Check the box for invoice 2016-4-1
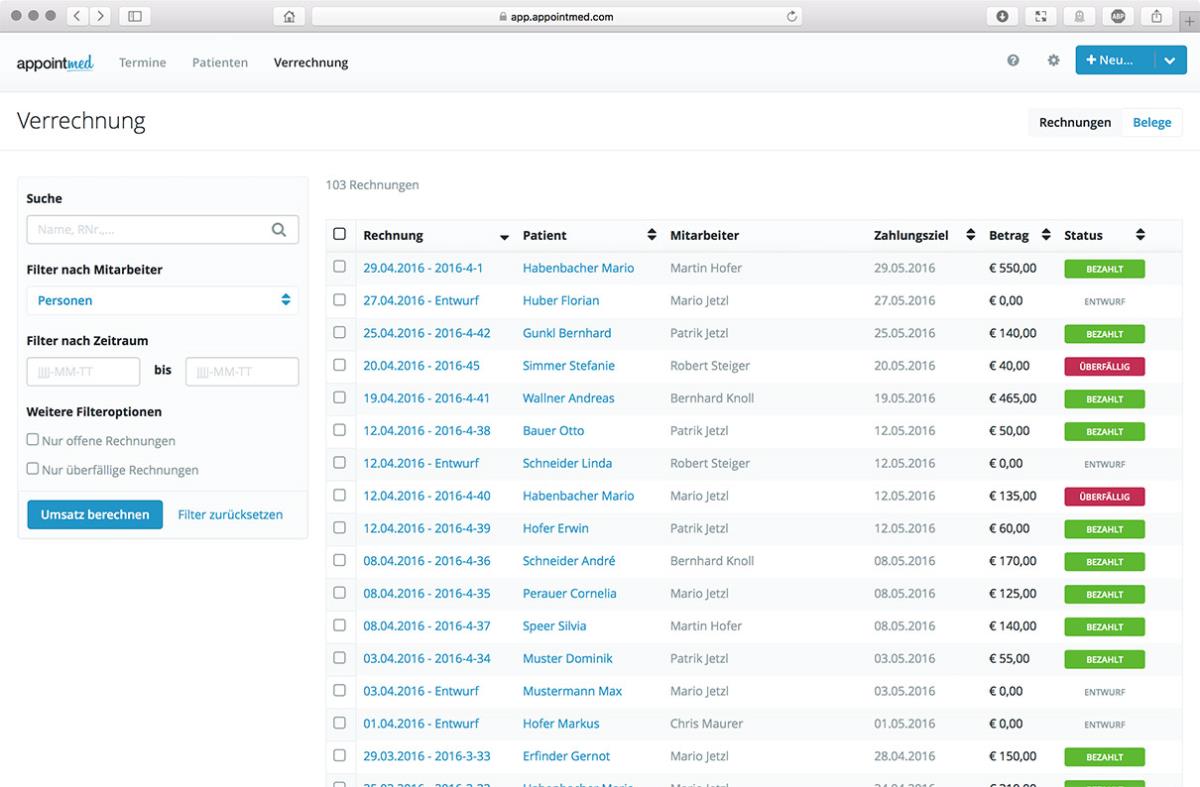The image size is (1200, 787). [340, 267]
